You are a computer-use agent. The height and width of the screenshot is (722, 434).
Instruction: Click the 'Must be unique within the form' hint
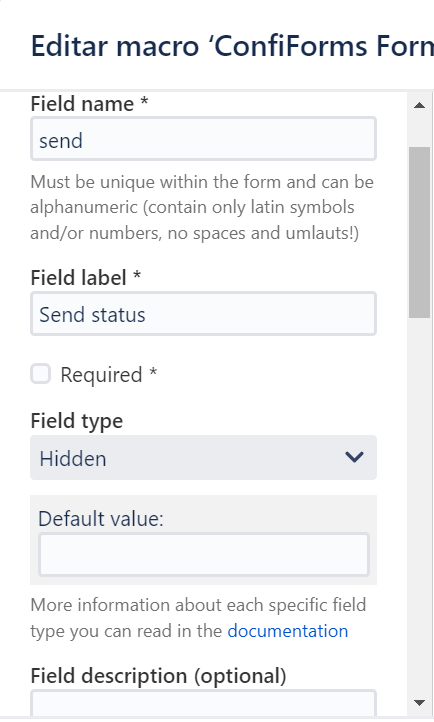202,207
